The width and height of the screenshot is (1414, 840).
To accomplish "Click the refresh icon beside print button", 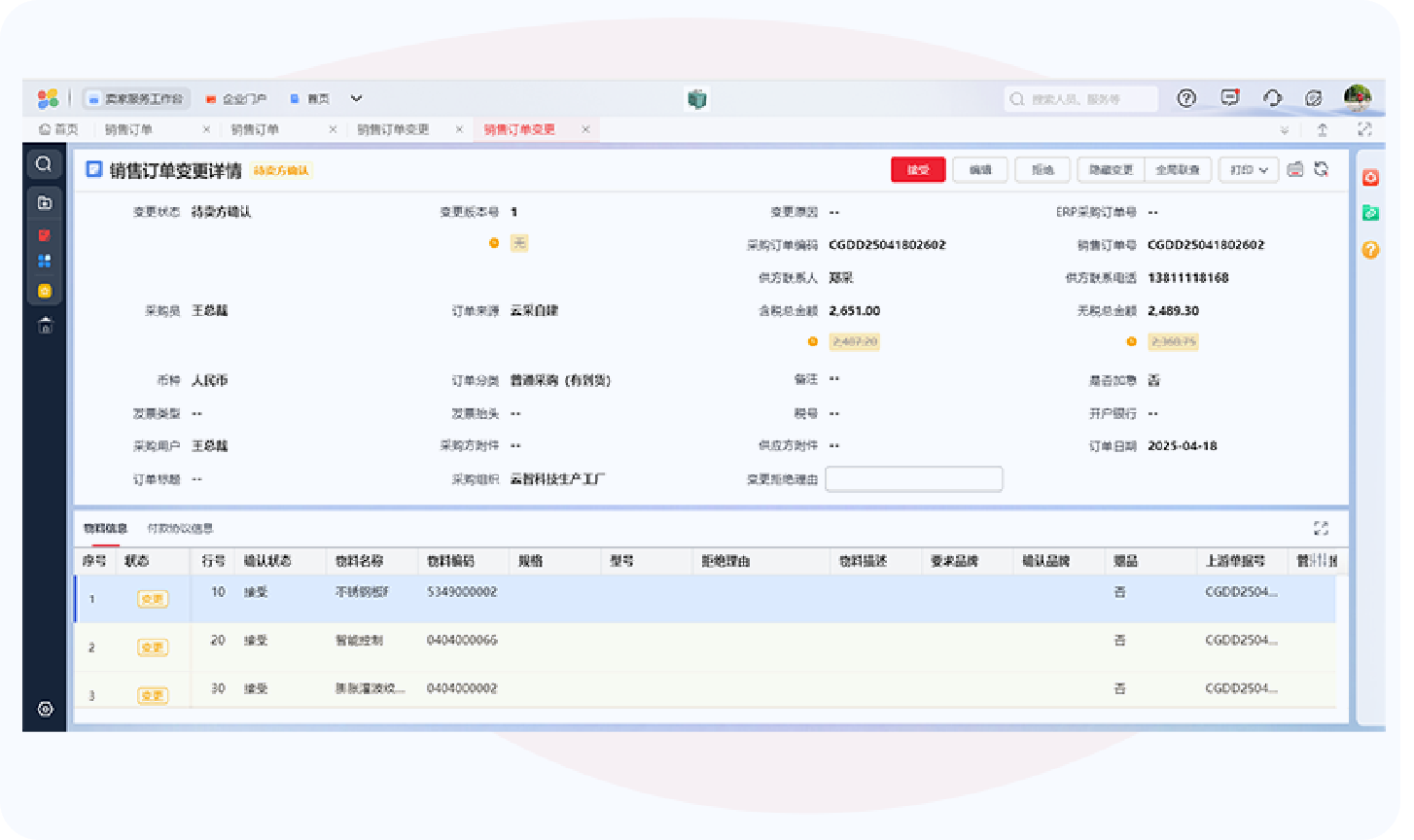I will (x=1321, y=169).
